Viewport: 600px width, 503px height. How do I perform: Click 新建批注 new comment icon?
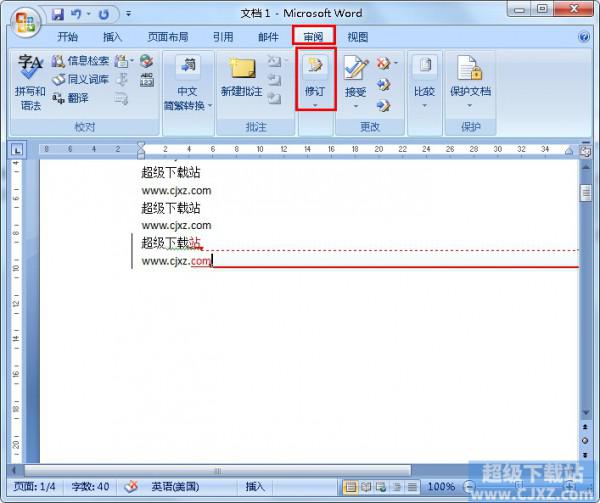point(242,69)
